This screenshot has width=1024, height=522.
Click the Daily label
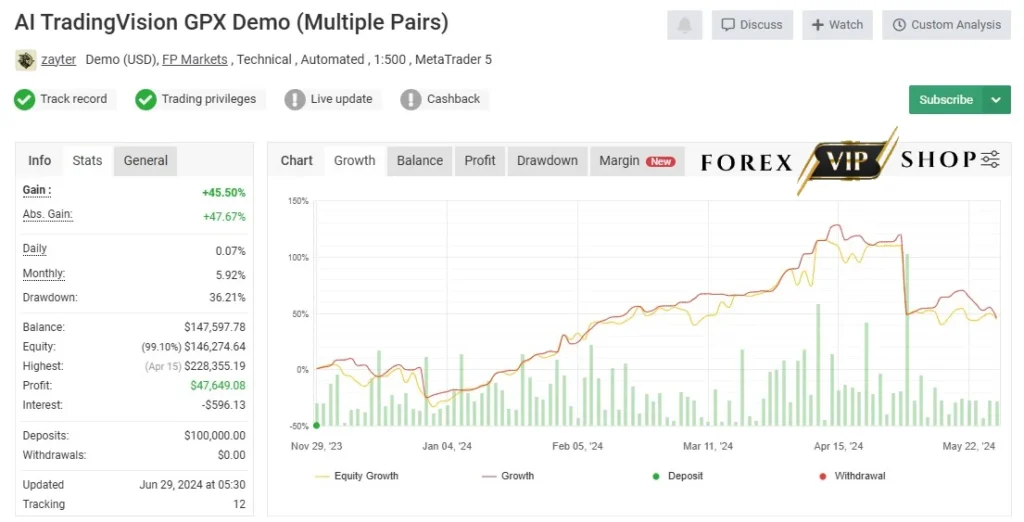(x=35, y=248)
